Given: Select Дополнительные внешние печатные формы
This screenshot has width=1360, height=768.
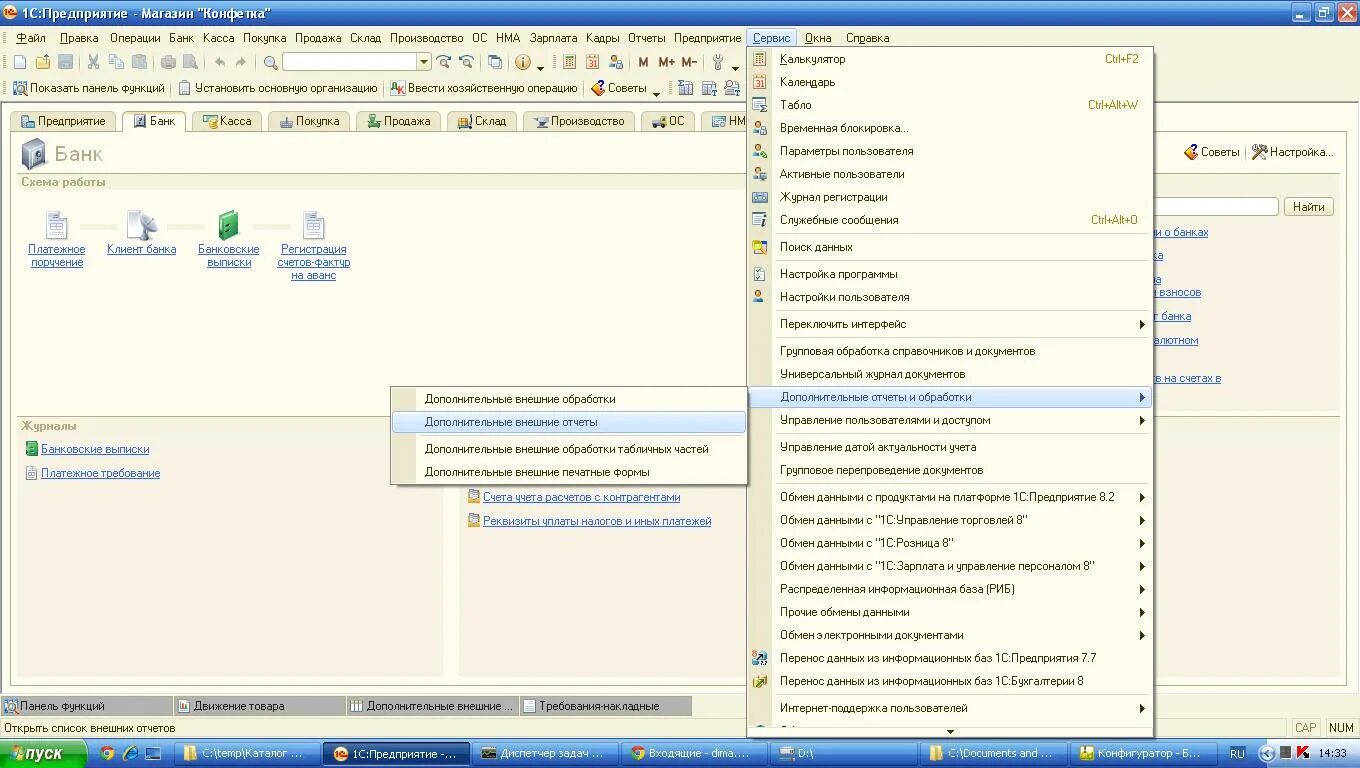Looking at the screenshot, I should point(568,472).
